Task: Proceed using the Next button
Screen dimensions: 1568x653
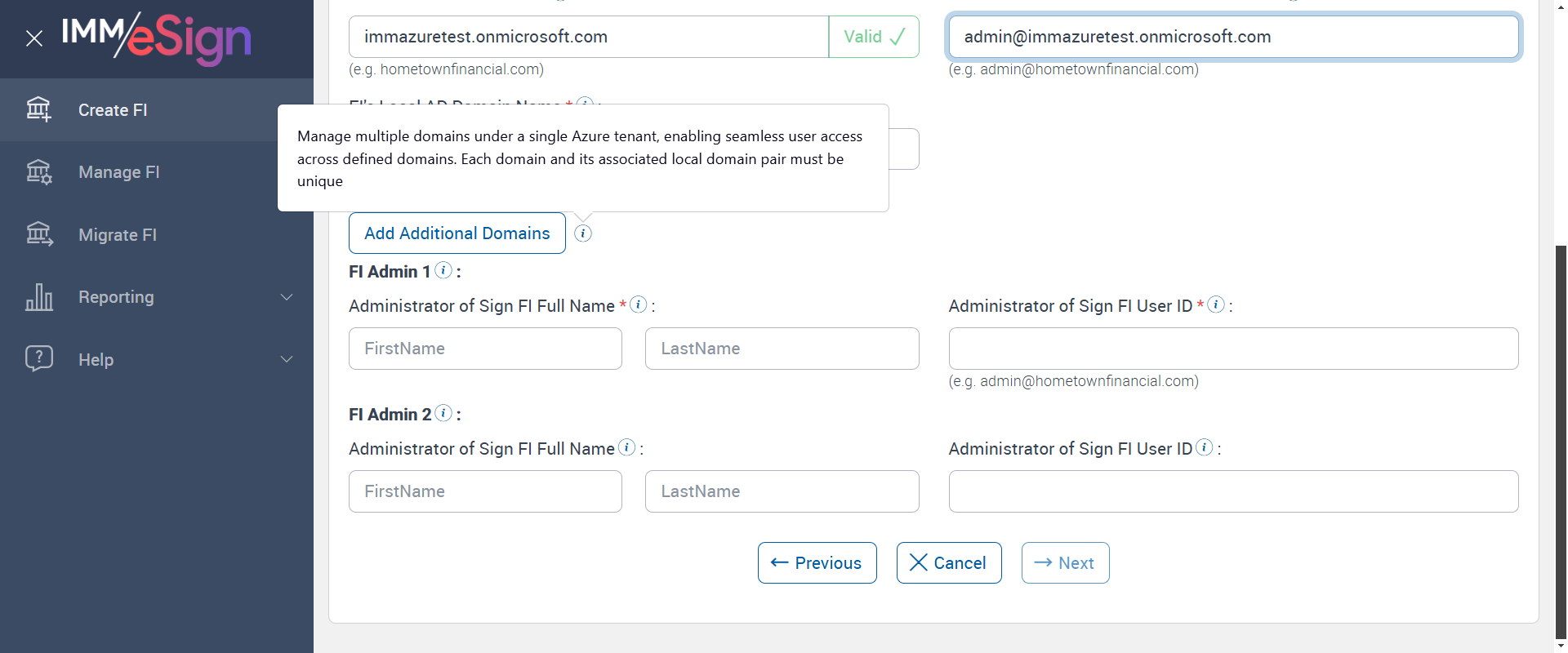Action: [x=1065, y=563]
